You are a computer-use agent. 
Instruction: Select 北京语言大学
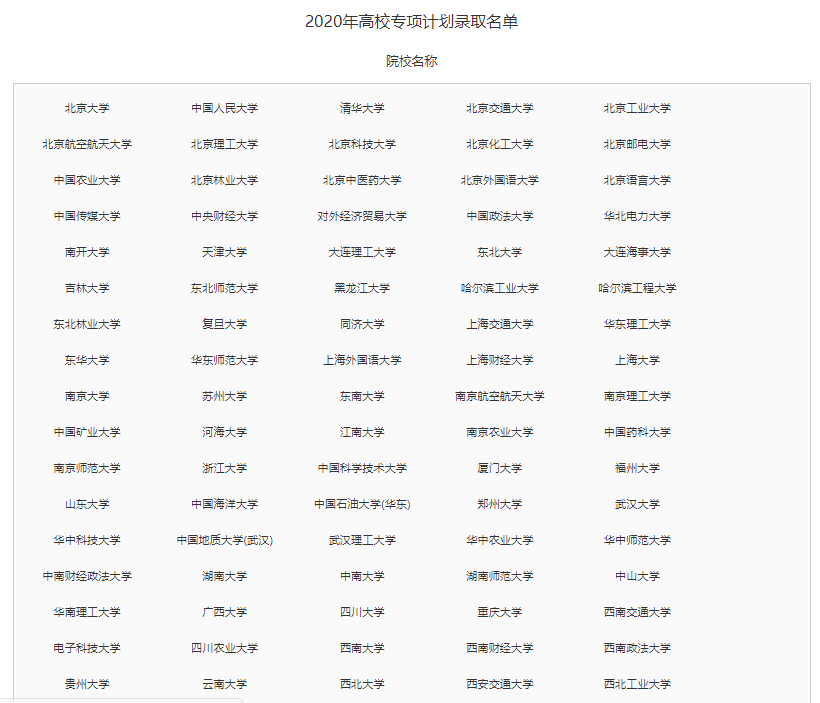(x=637, y=180)
